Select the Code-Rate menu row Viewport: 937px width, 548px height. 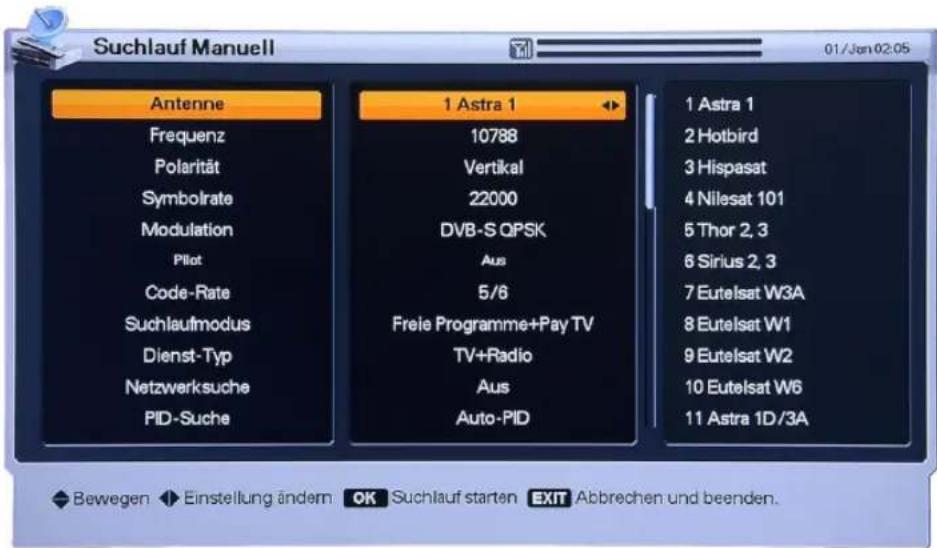tap(186, 292)
